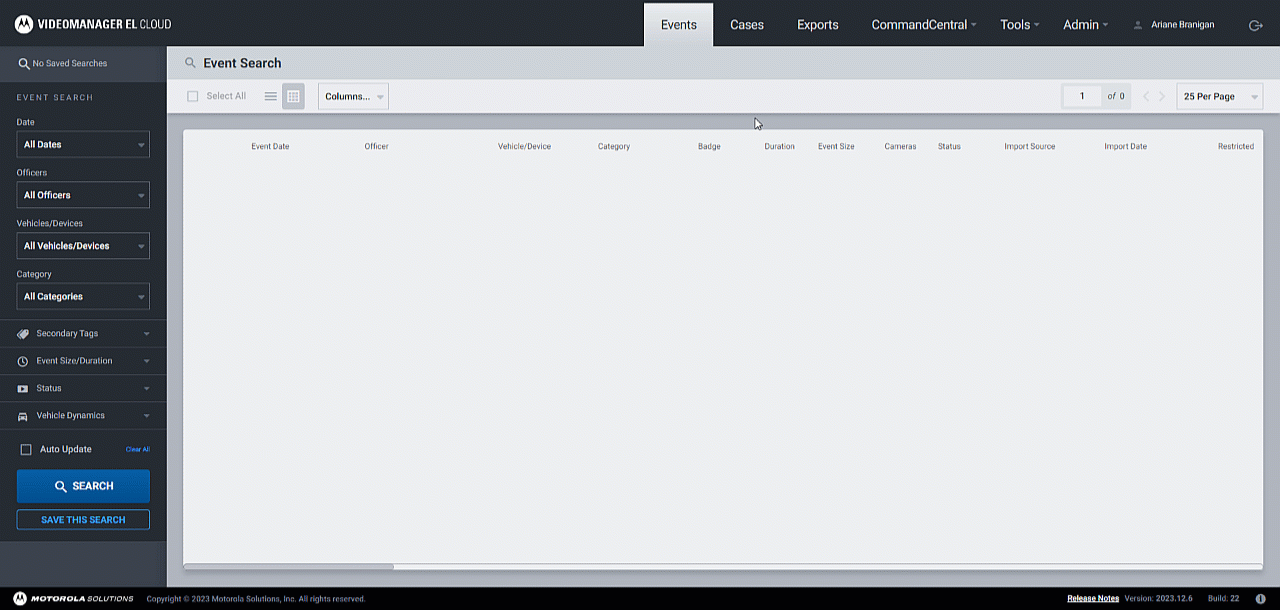Viewport: 1280px width, 610px height.
Task: Expand the Secondary Tags section
Action: pyautogui.click(x=83, y=333)
